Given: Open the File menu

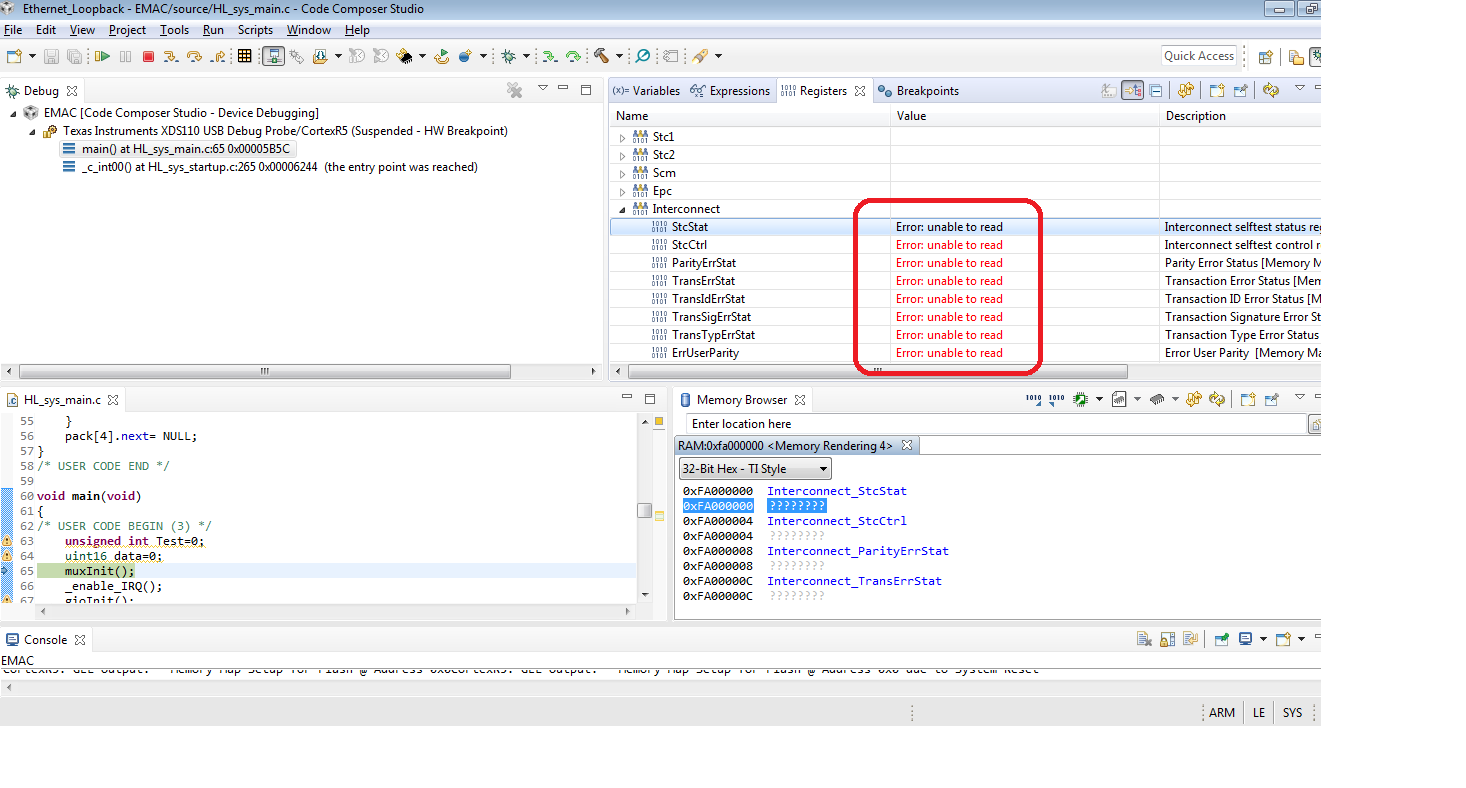Looking at the screenshot, I should (13, 30).
